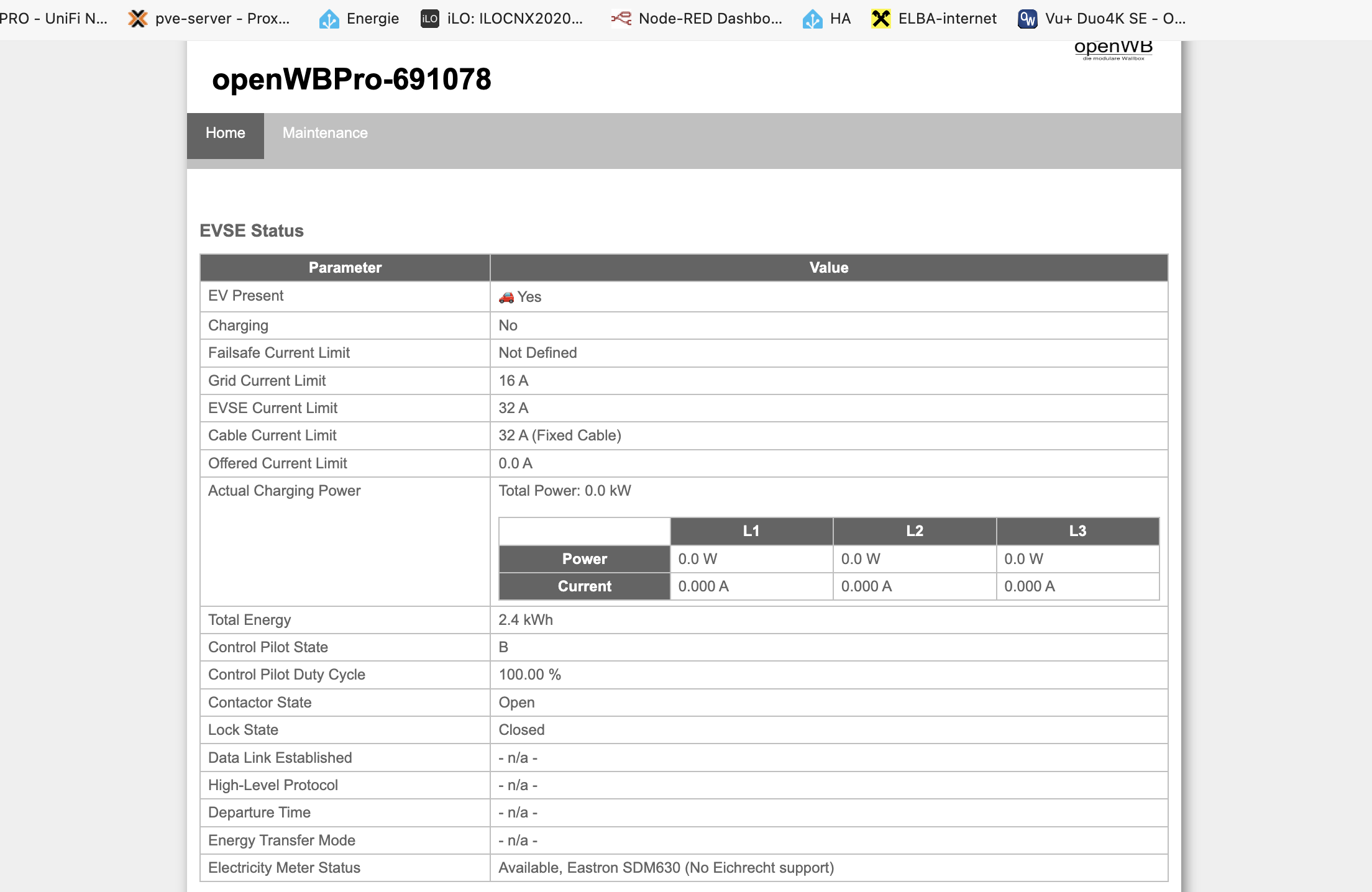The image size is (1372, 892).
Task: Click the L1 phase column header
Action: pyautogui.click(x=751, y=531)
